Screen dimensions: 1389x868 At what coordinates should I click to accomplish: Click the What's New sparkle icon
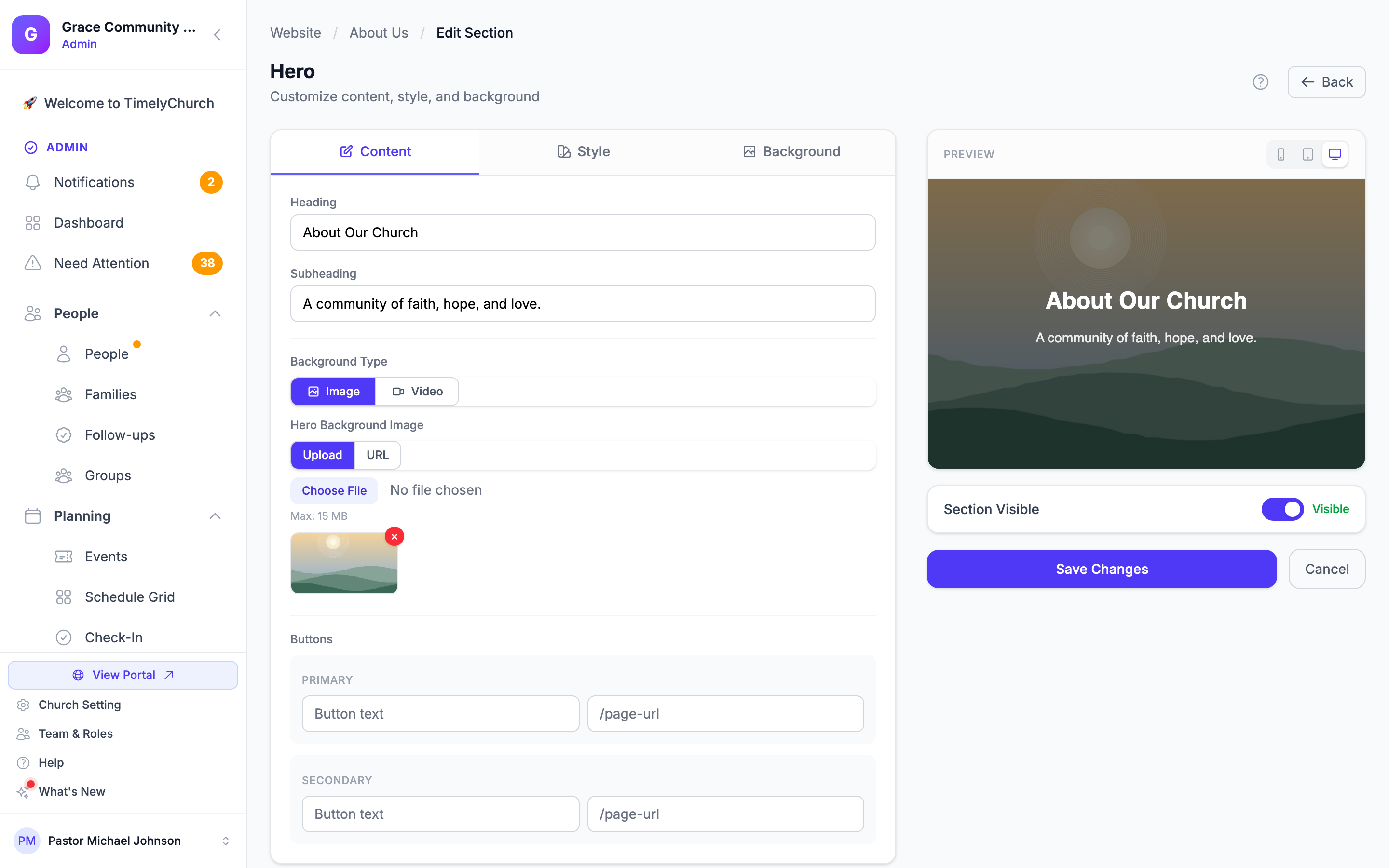point(23,792)
